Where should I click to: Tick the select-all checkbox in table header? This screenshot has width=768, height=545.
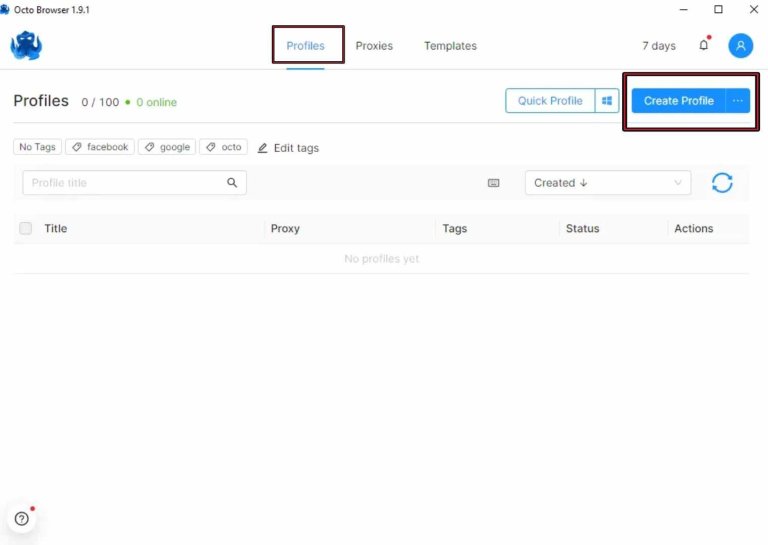26,229
